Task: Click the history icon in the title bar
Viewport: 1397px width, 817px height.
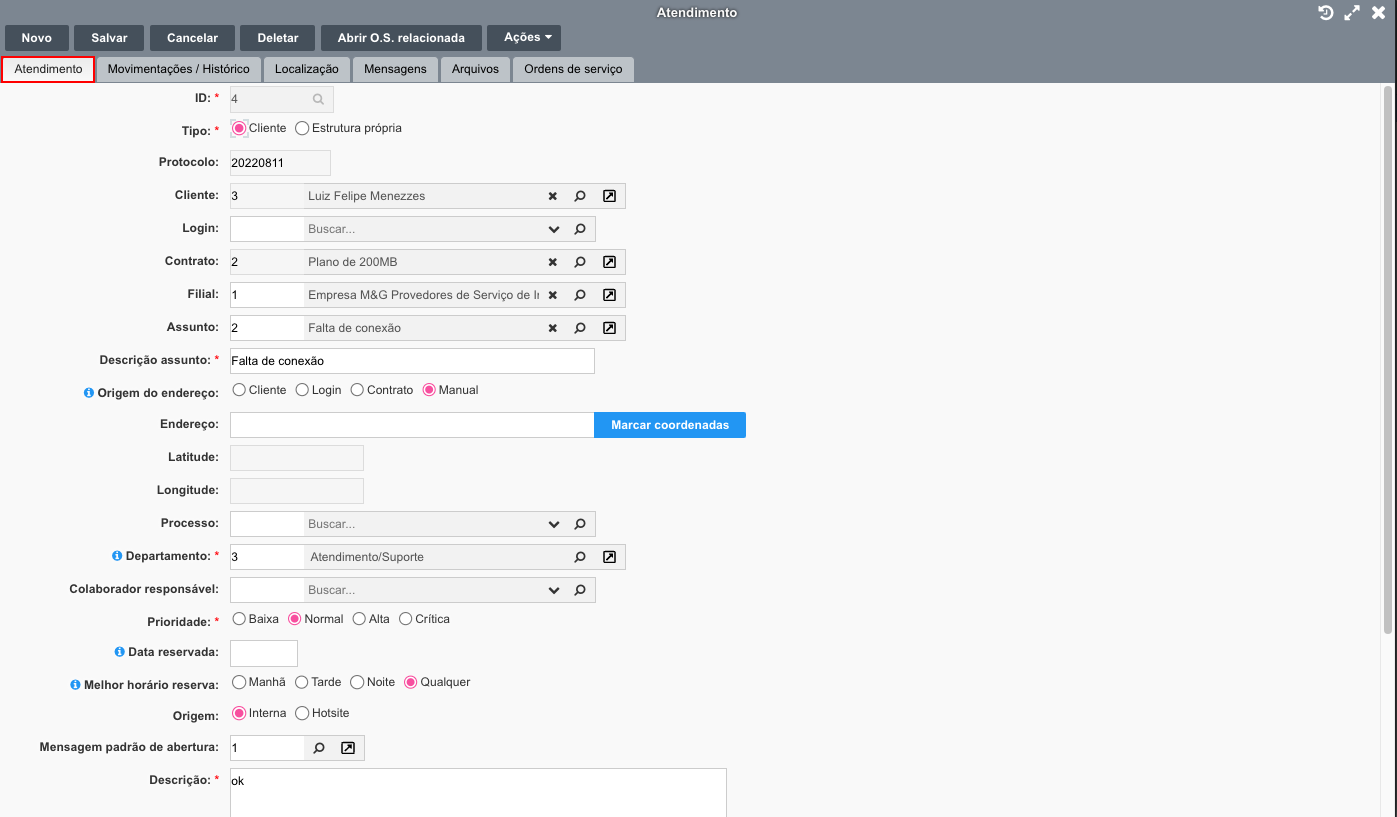Action: tap(1326, 13)
